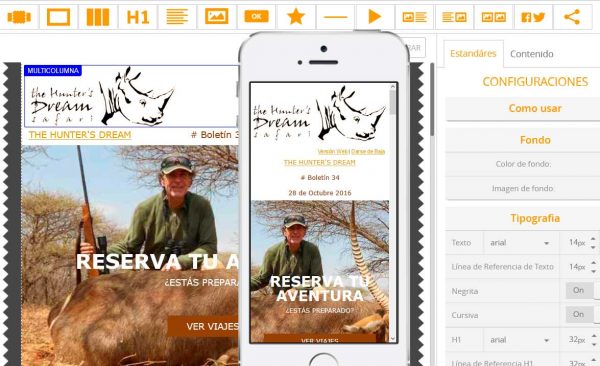Open the H1 font dropdown
Image resolution: width=600 pixels, height=366 pixels.
(520, 340)
